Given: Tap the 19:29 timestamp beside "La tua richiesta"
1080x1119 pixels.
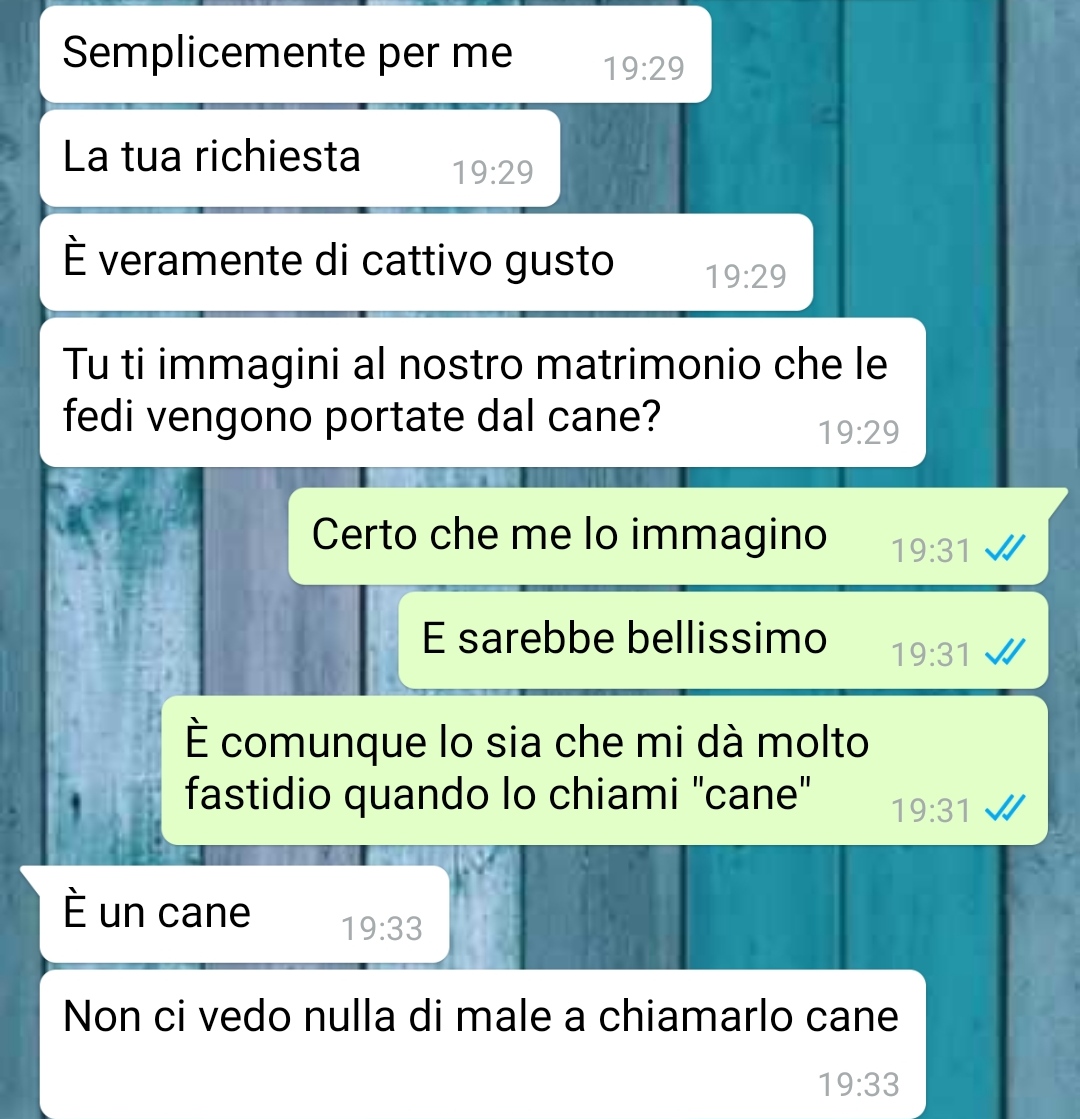Looking at the screenshot, I should pyautogui.click(x=493, y=173).
